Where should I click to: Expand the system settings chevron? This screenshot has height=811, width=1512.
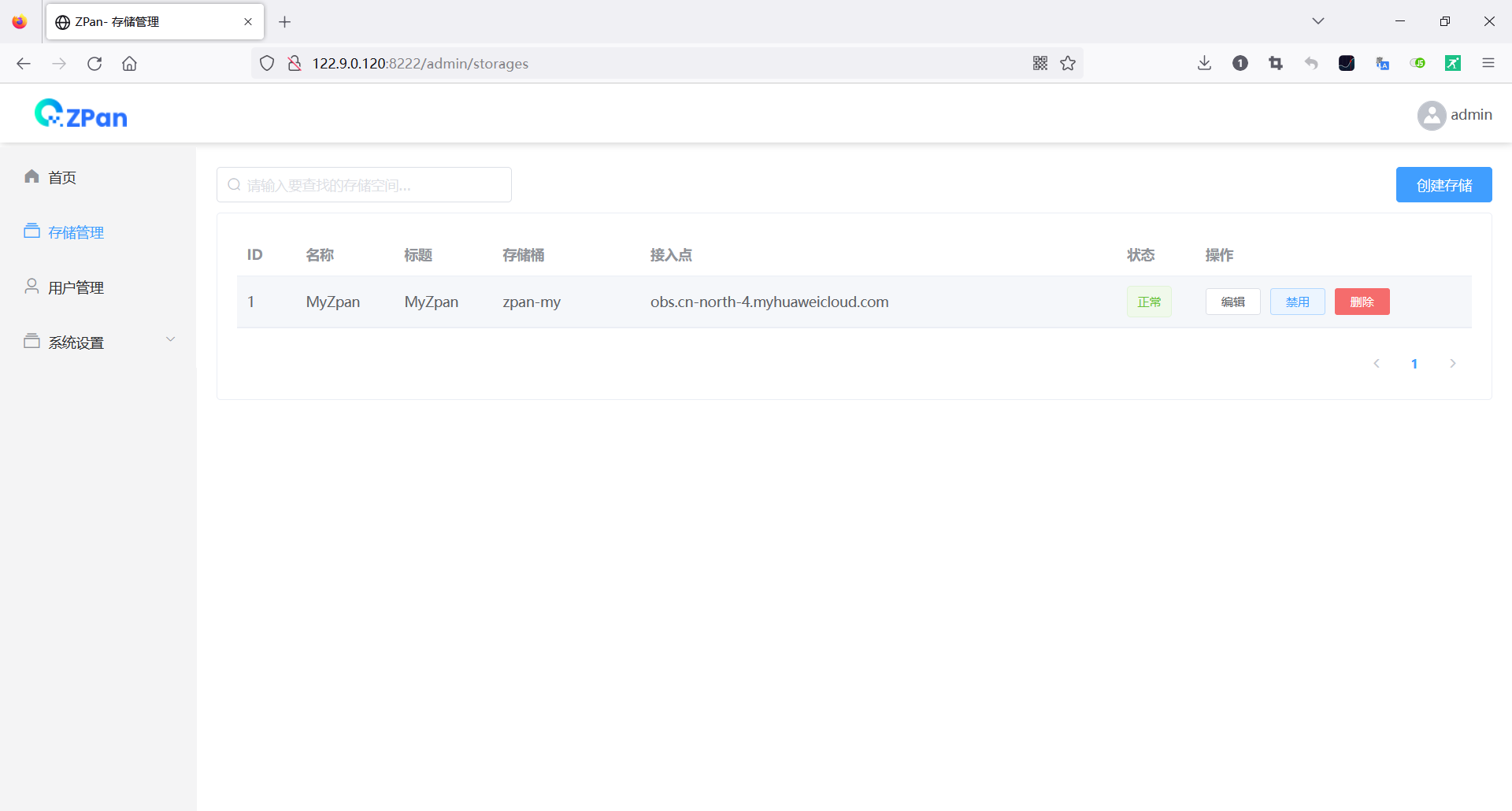170,339
